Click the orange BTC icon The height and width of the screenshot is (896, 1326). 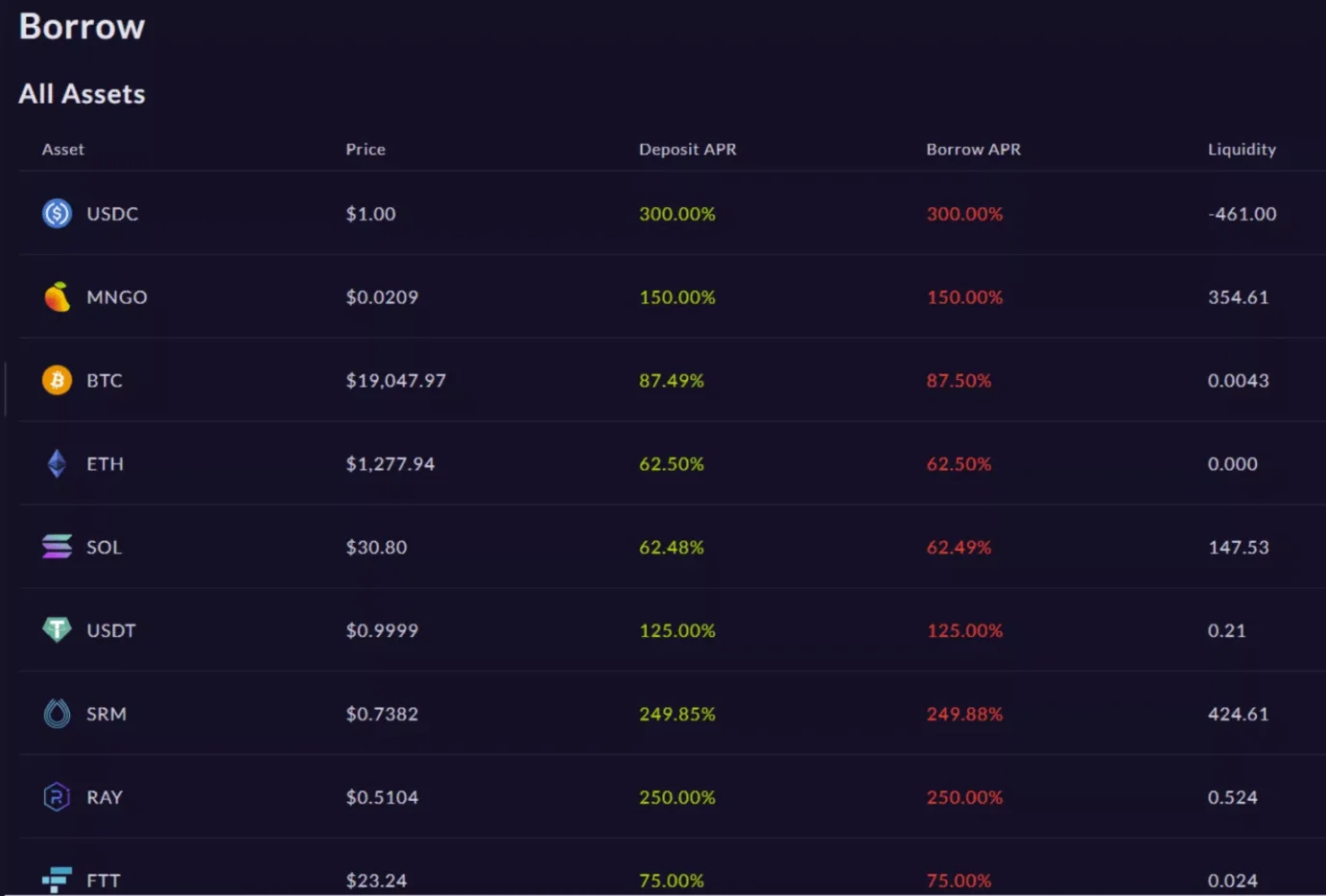pyautogui.click(x=58, y=380)
